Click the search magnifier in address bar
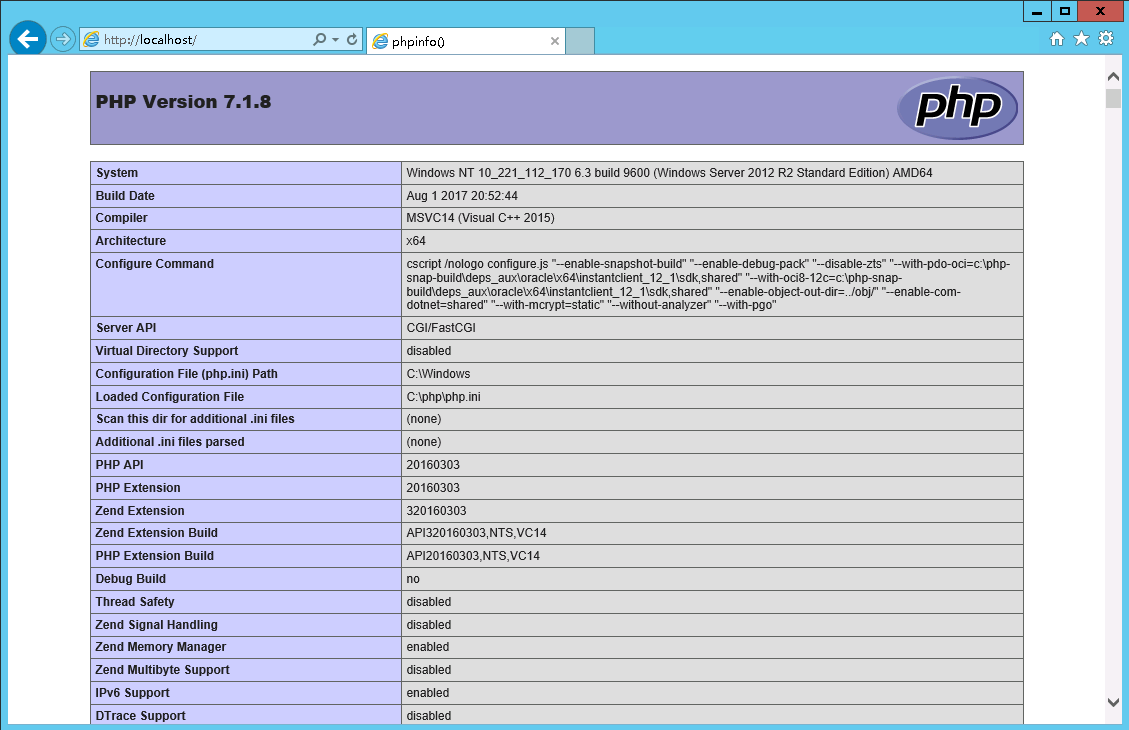Viewport: 1129px width, 730px height. tap(319, 40)
